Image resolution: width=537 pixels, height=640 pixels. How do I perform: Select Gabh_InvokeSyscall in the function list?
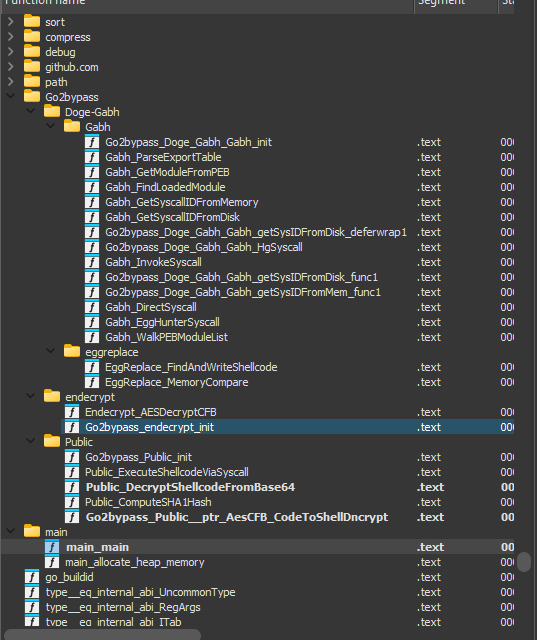point(153,262)
